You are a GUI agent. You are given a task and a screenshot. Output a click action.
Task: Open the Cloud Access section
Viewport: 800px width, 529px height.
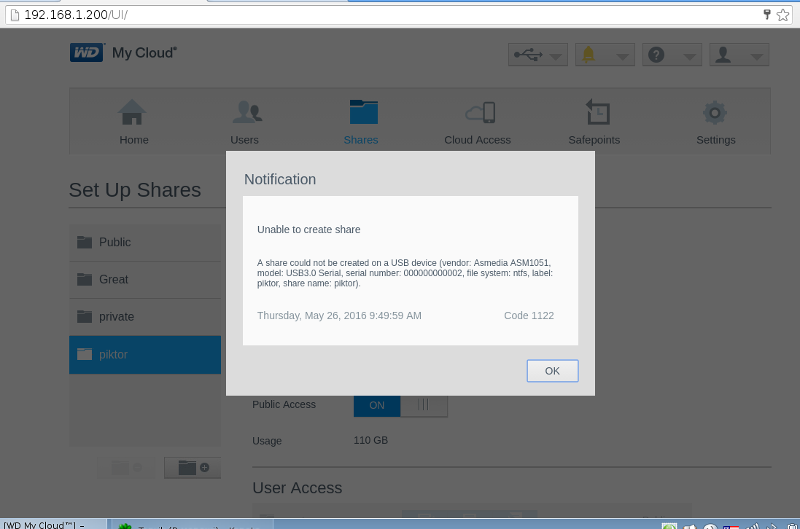point(477,122)
